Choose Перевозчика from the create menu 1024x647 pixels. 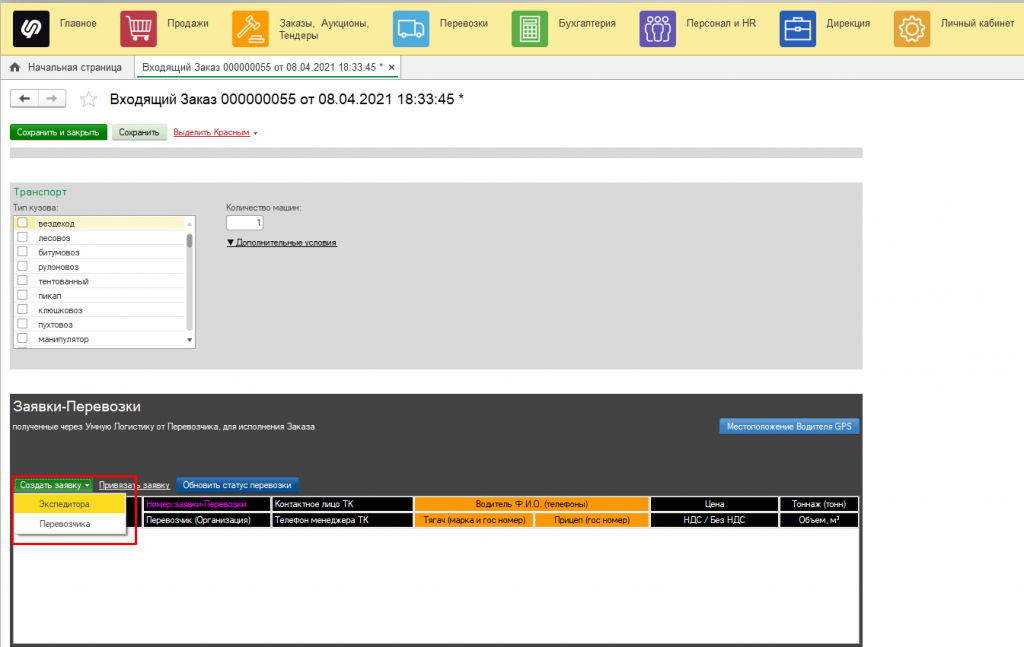point(70,524)
